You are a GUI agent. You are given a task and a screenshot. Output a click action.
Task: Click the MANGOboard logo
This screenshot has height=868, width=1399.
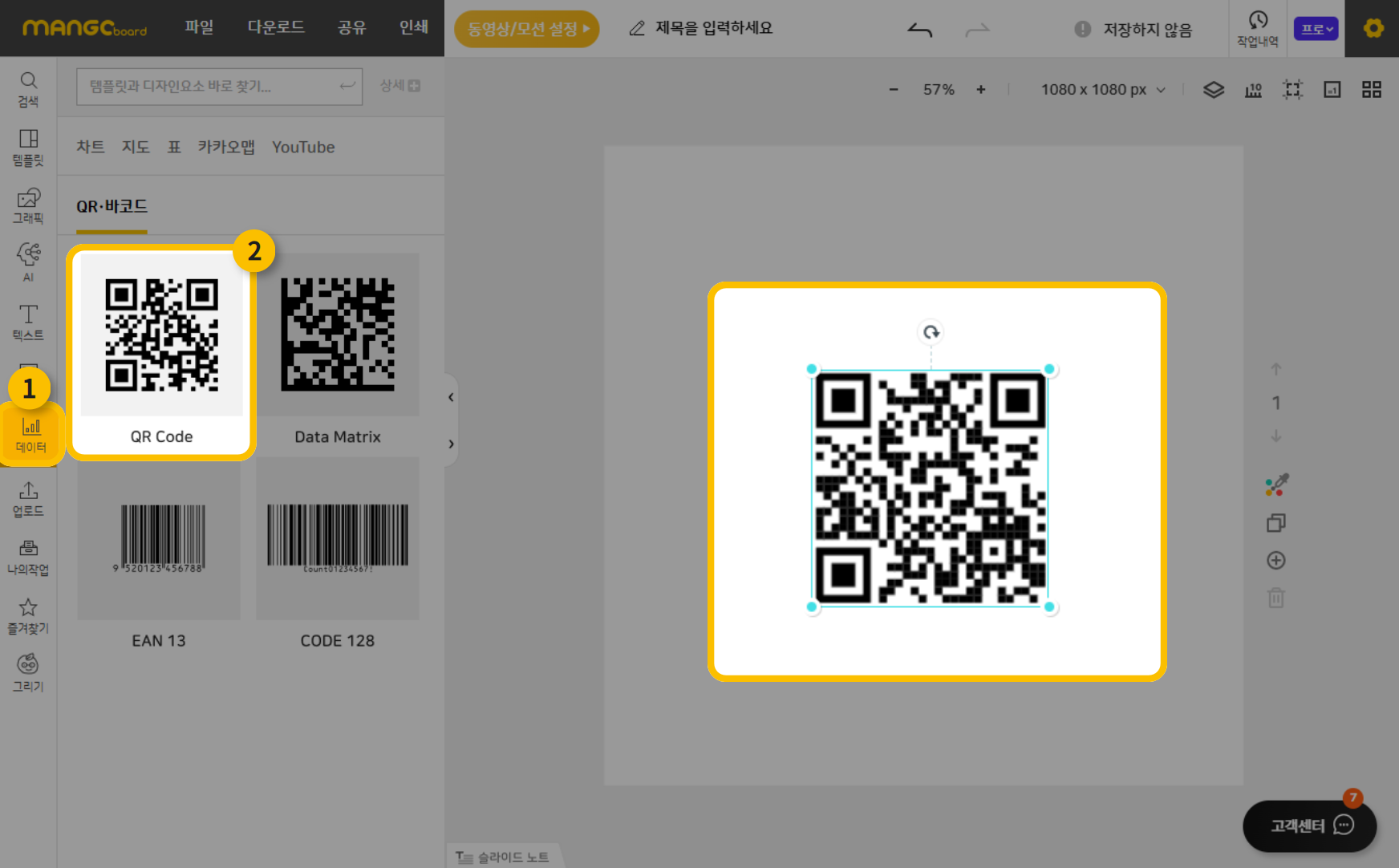click(84, 28)
